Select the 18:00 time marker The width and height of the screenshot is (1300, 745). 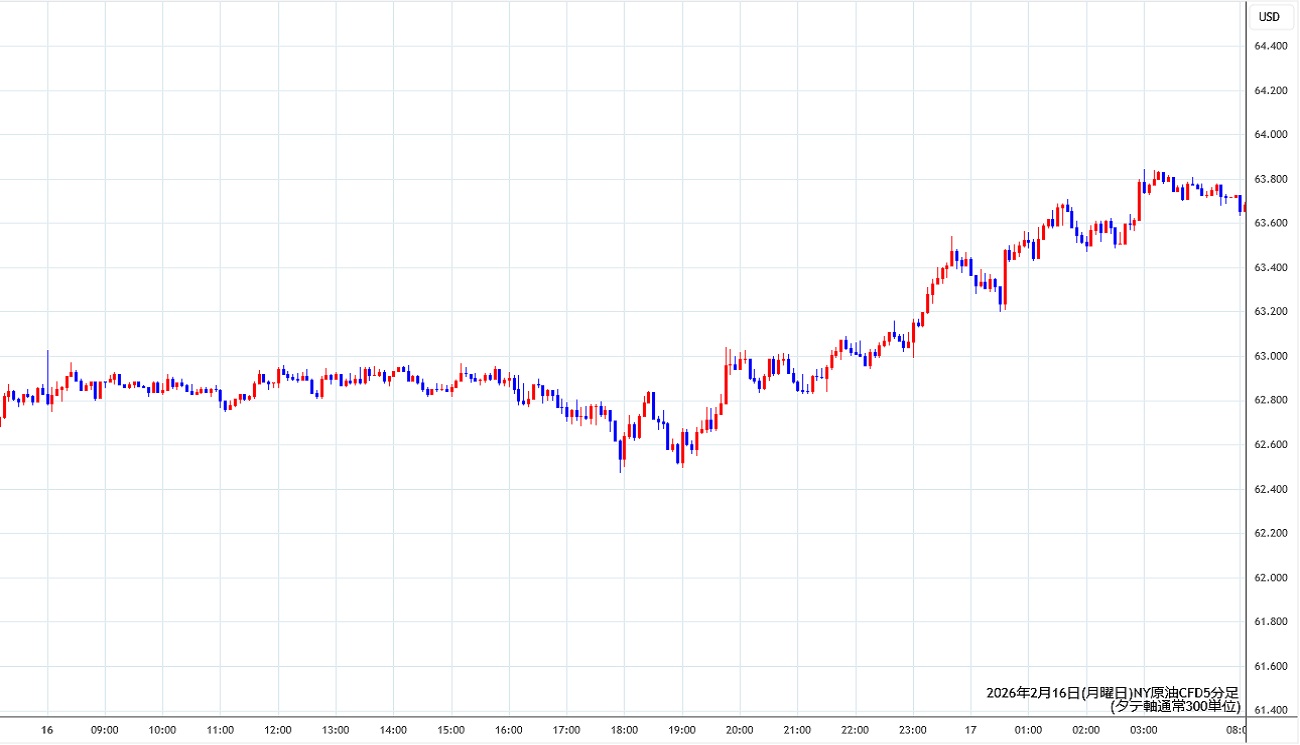pyautogui.click(x=624, y=731)
